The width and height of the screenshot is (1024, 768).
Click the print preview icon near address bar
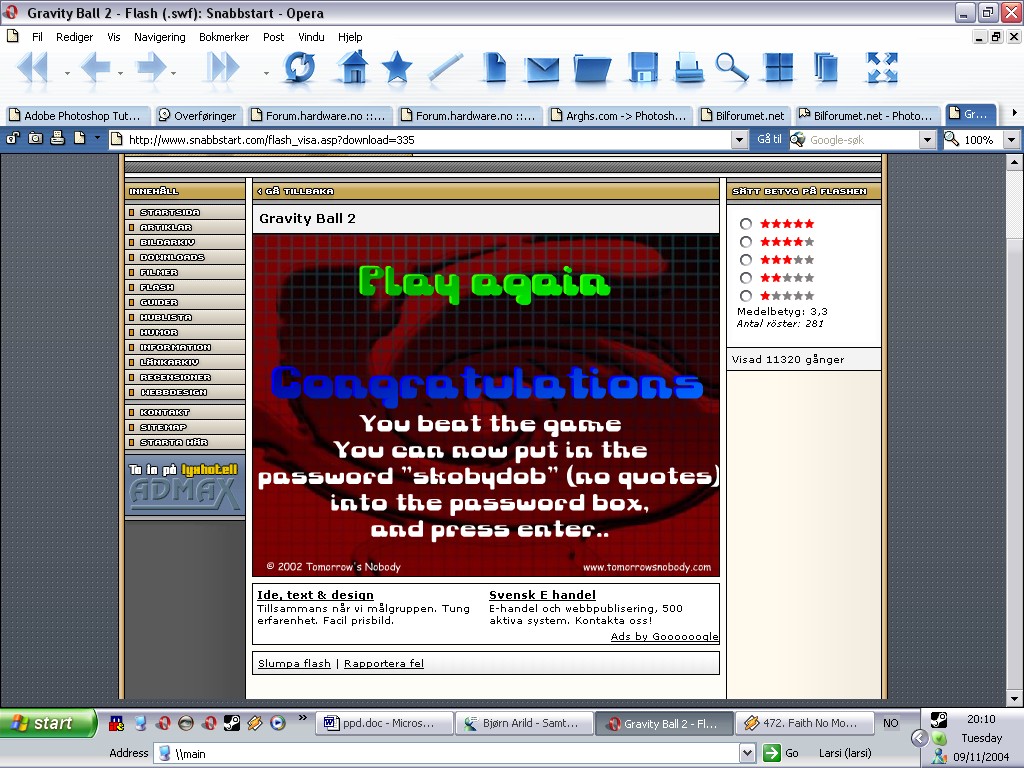(57, 138)
